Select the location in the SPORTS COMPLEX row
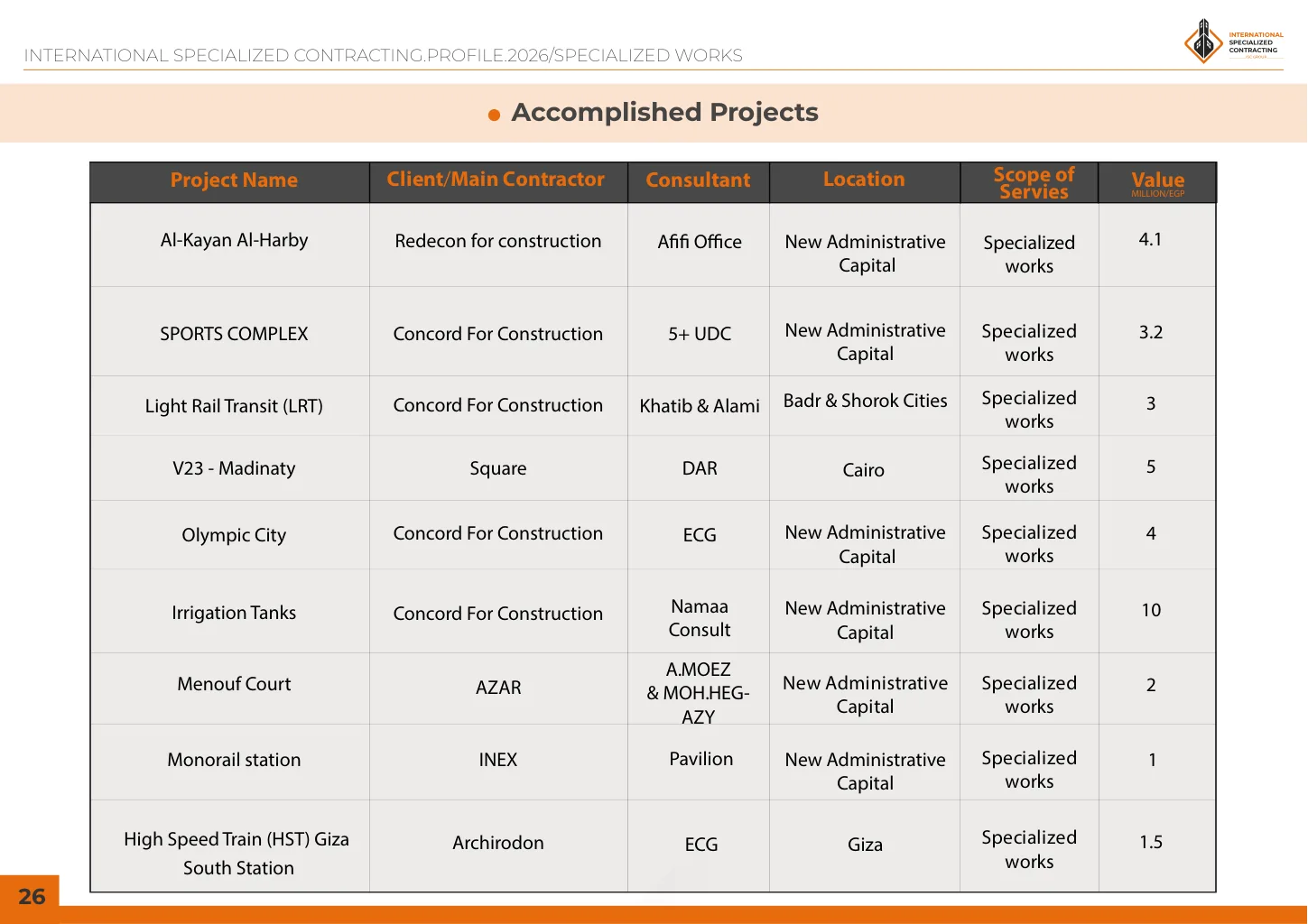This screenshot has height=924, width=1308. coord(866,342)
